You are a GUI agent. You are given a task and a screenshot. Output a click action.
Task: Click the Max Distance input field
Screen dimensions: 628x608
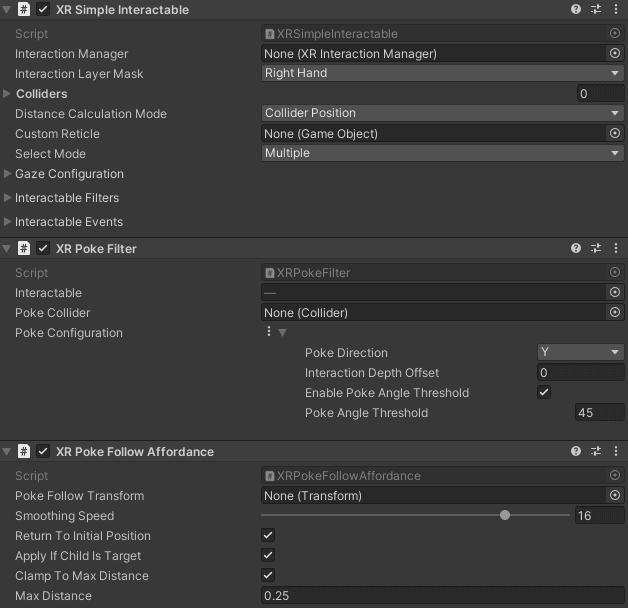tap(441, 595)
